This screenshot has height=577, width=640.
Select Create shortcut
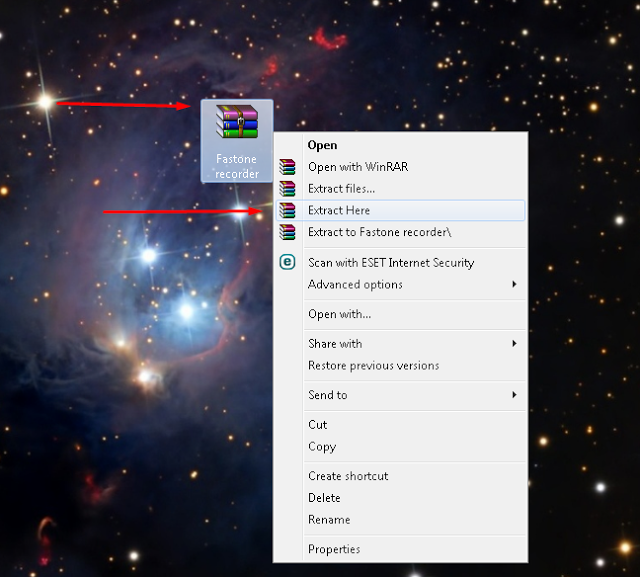[x=400, y=476]
